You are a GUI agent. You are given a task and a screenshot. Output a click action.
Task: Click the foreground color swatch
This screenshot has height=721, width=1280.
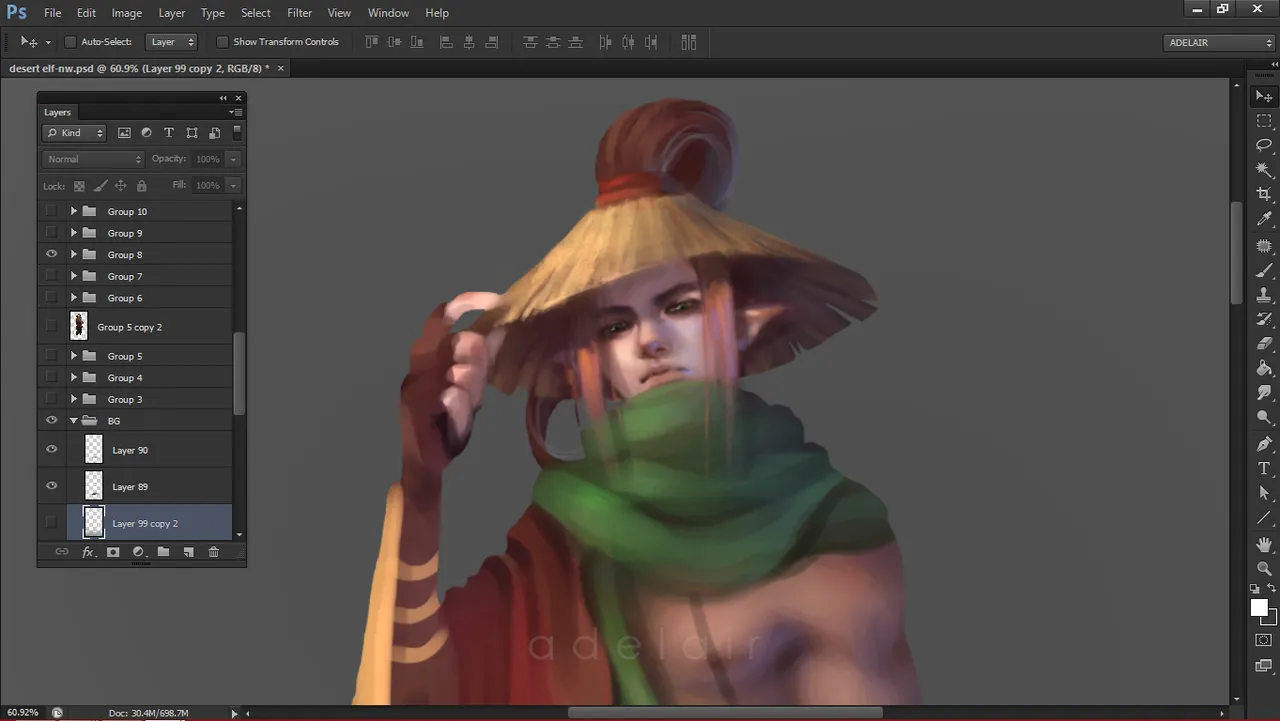click(x=1259, y=607)
